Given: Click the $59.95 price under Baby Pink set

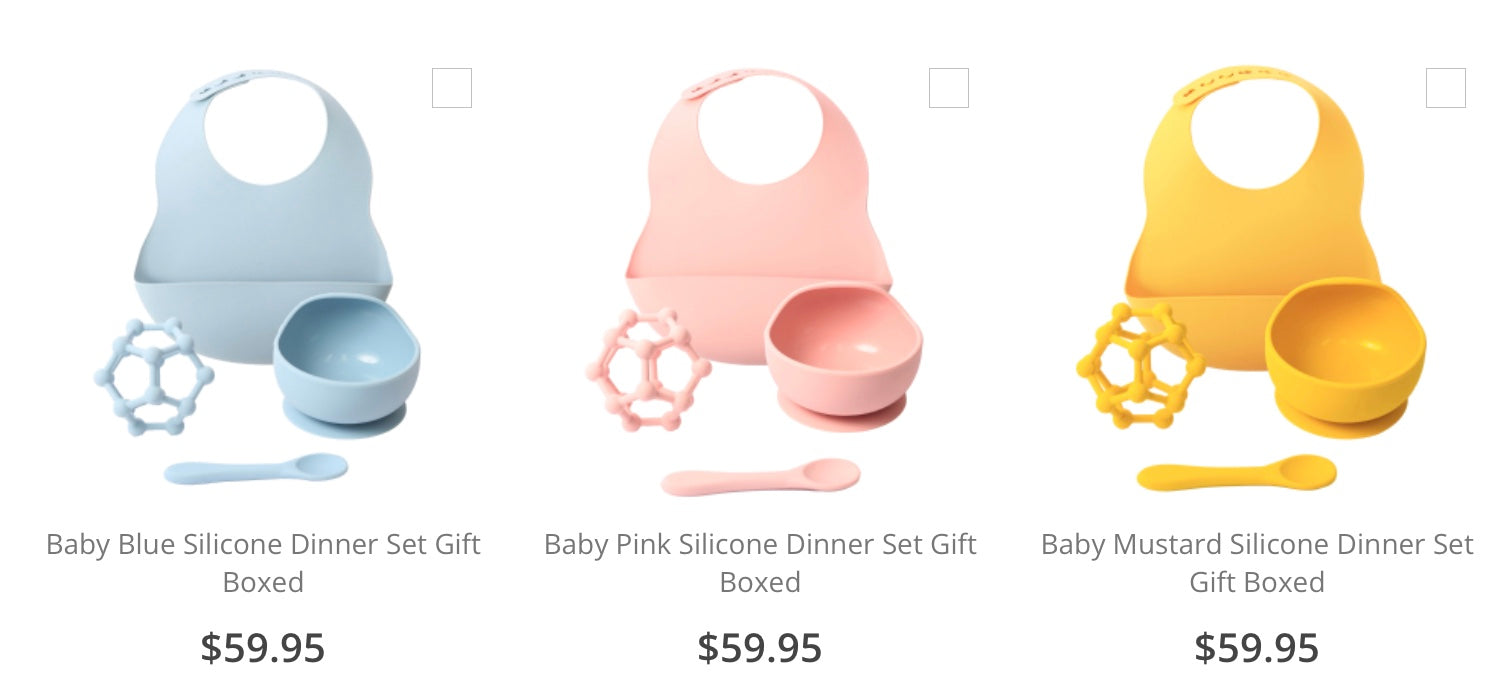Looking at the screenshot, I should click(x=760, y=648).
